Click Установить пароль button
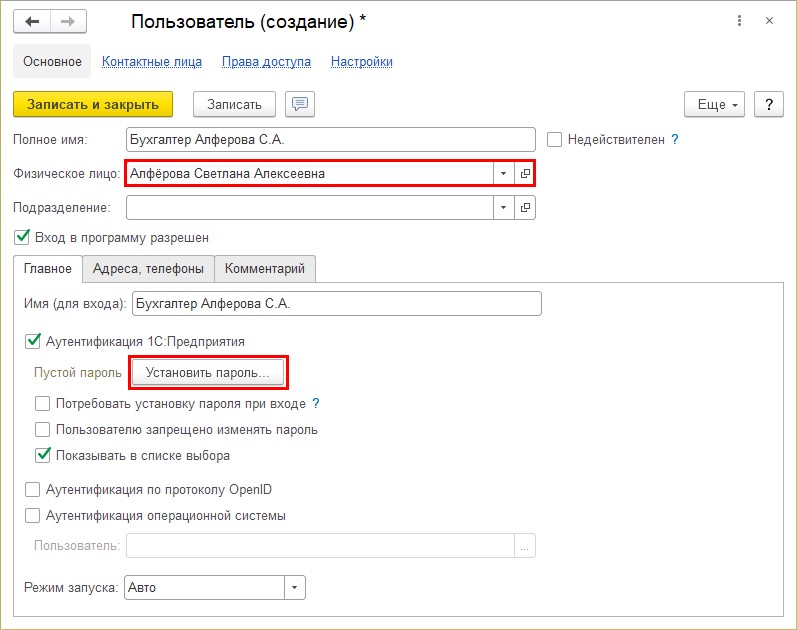Screen dimensions: 797x630 207,373
